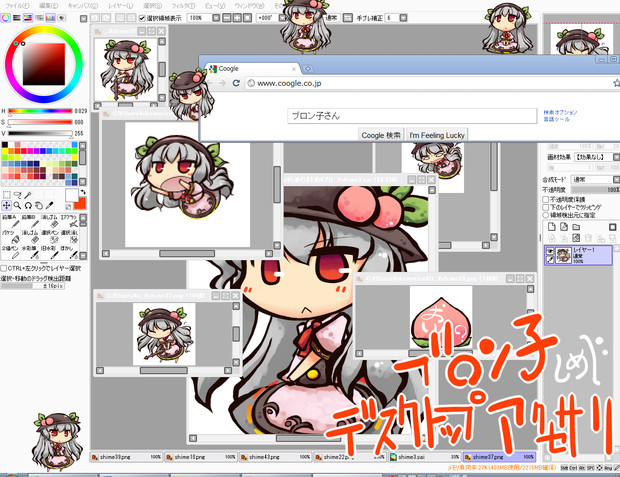Enable 不透明度保護 checkbox
The width and height of the screenshot is (620, 477).
point(546,199)
